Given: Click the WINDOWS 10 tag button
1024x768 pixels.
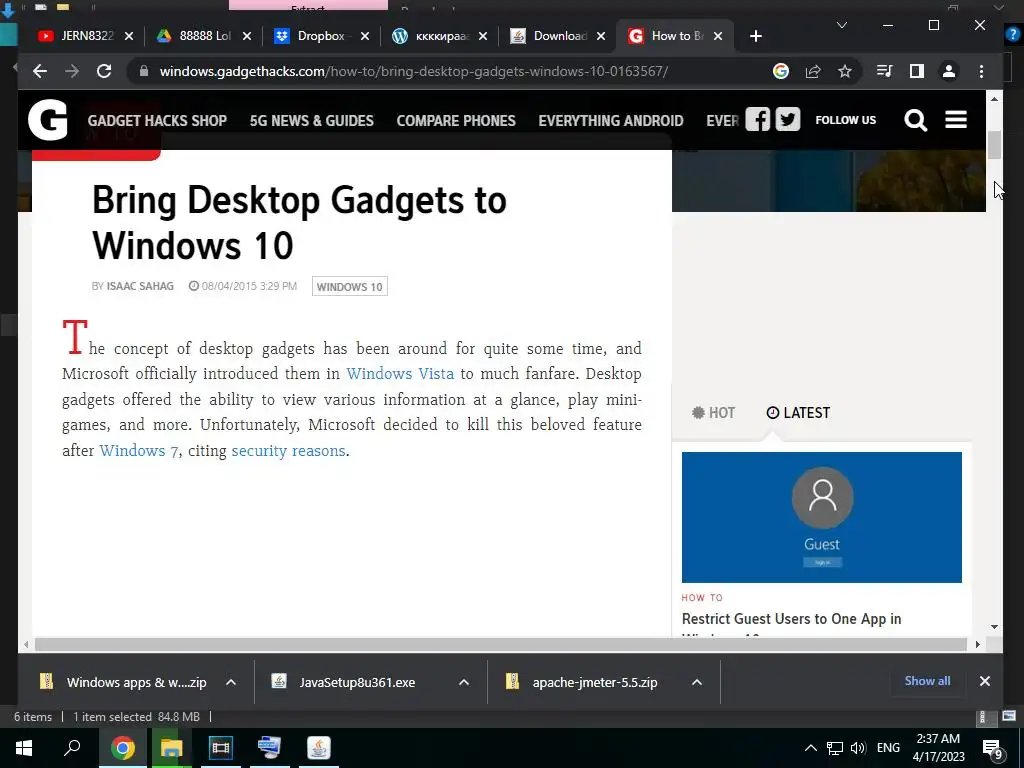Looking at the screenshot, I should [x=349, y=287].
